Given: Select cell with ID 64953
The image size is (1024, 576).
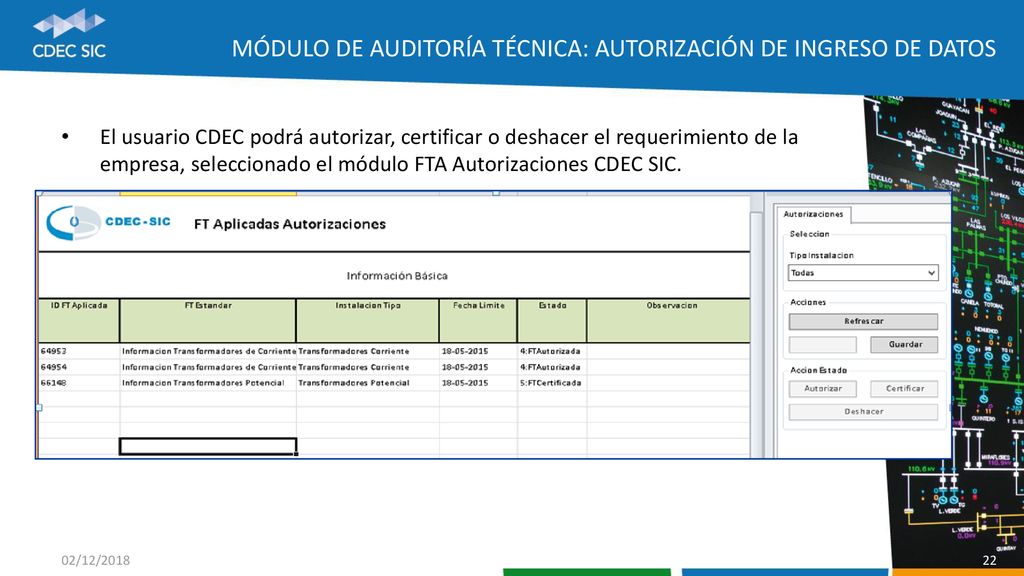Looking at the screenshot, I should point(79,351).
